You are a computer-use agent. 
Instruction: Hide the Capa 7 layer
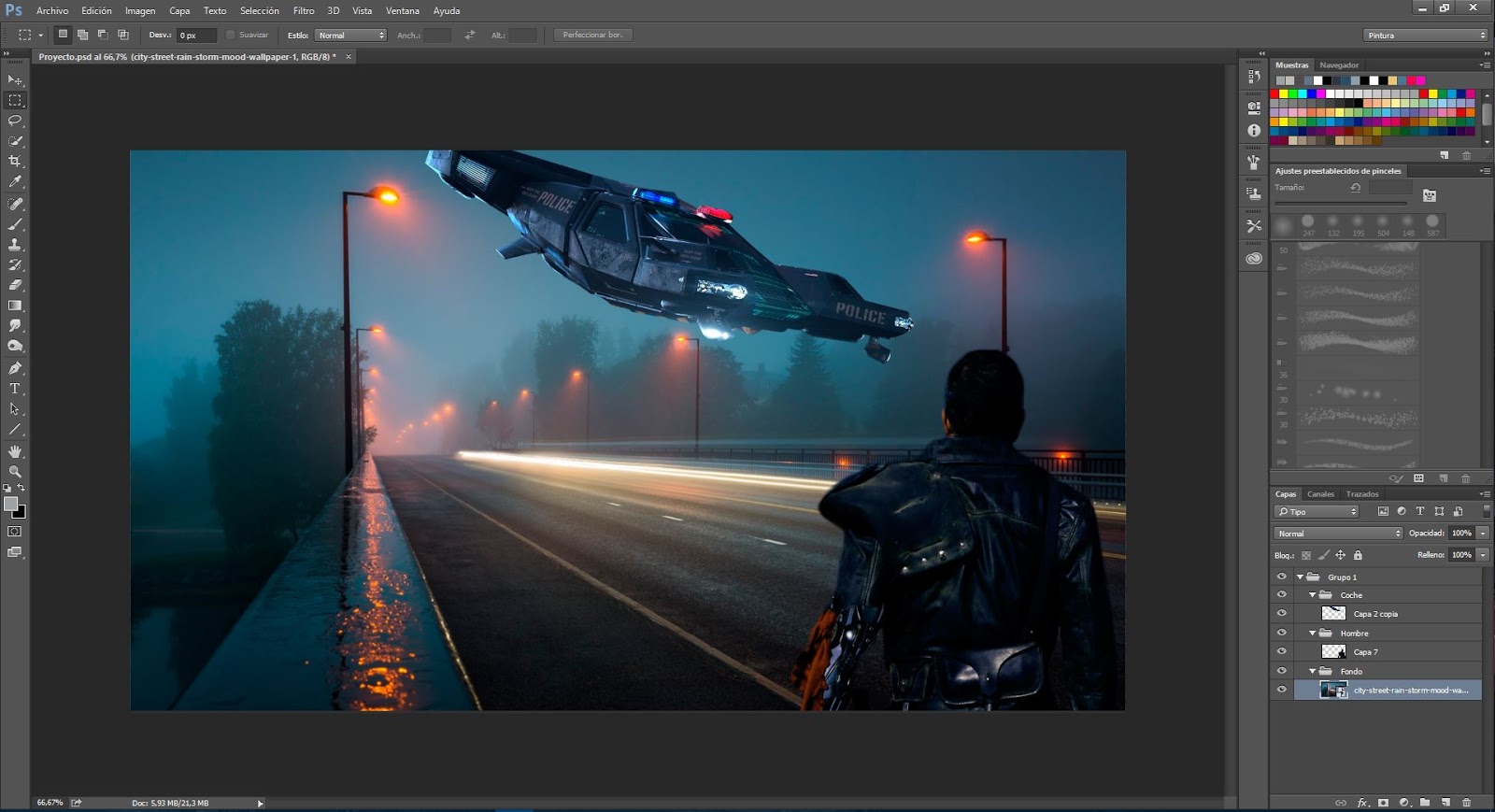1281,652
